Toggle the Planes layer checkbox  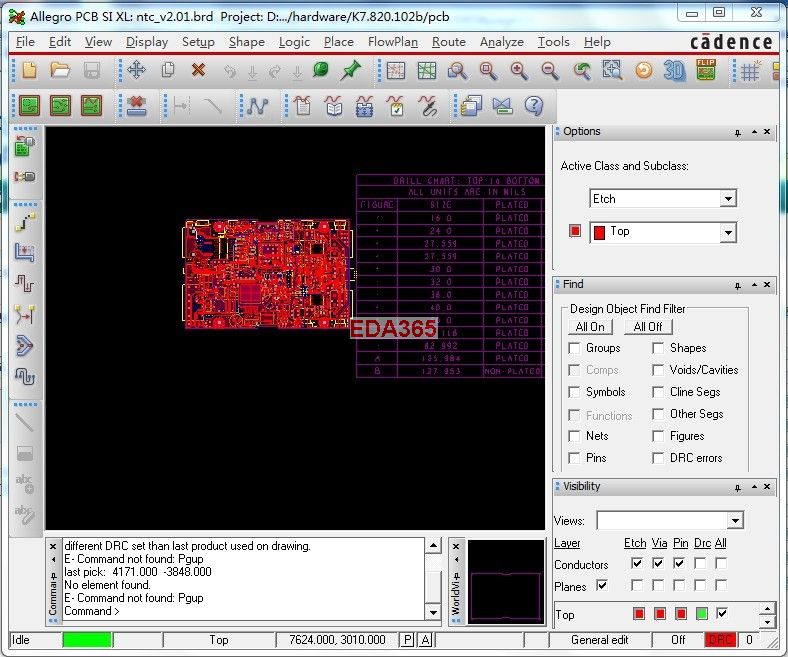tap(602, 586)
